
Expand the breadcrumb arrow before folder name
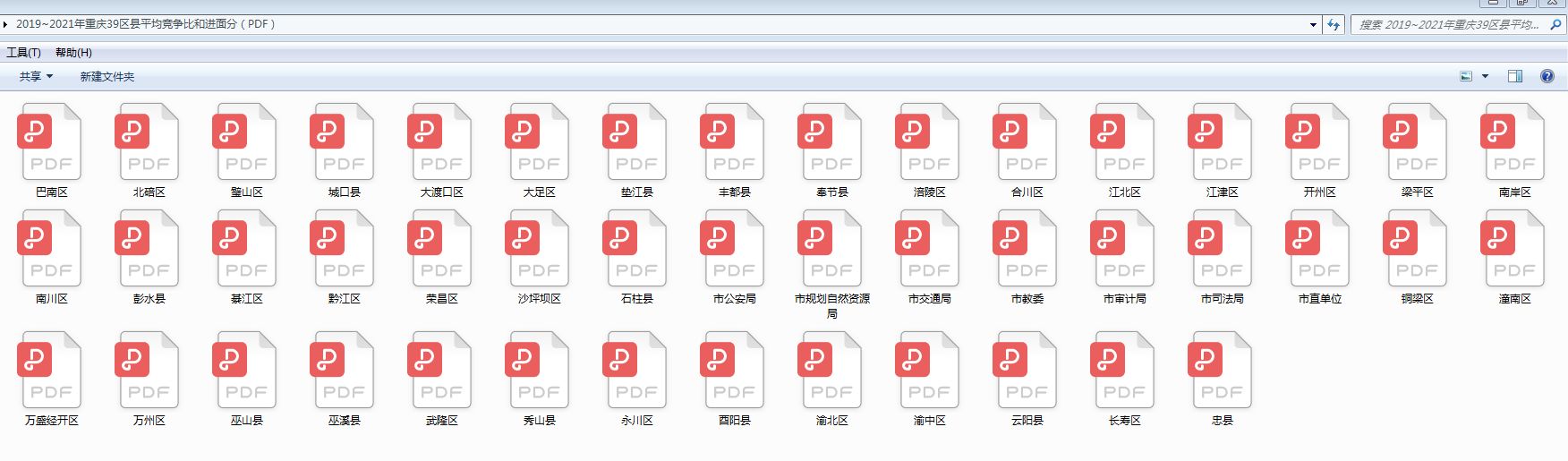6,25
